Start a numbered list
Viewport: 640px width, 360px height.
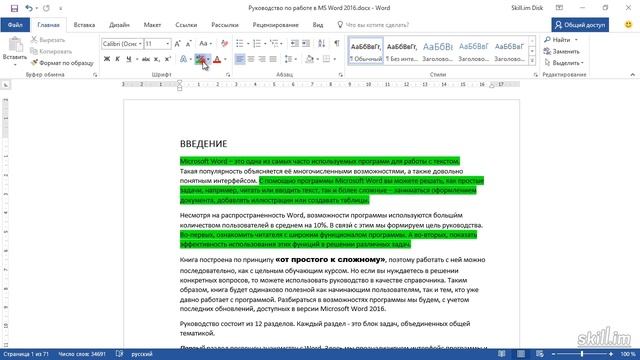tap(257, 44)
